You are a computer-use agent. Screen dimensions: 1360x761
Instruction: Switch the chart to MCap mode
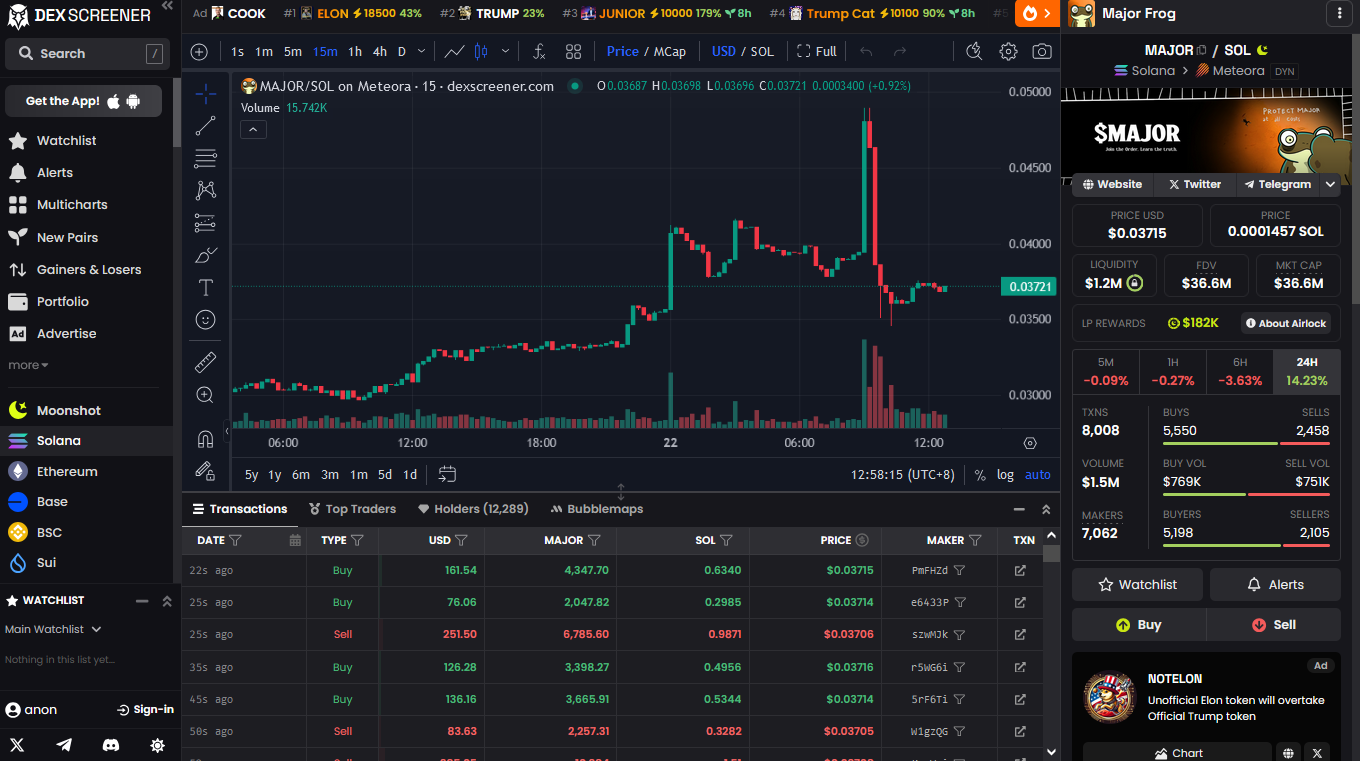(x=670, y=51)
